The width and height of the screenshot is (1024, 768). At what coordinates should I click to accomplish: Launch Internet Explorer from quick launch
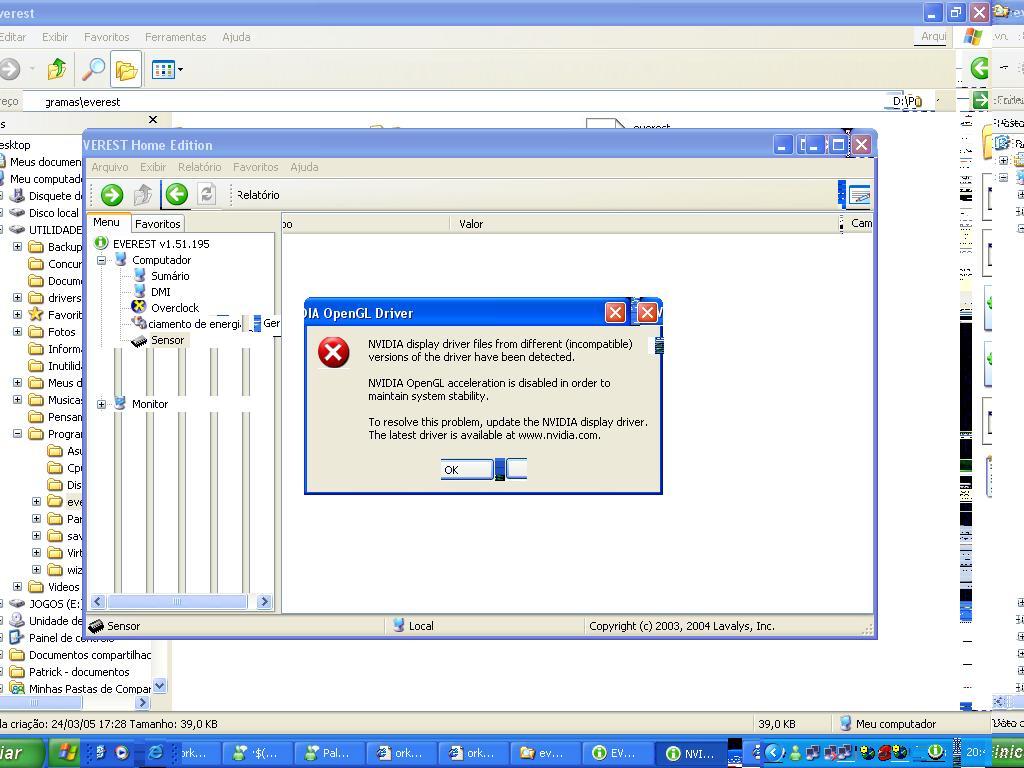[x=155, y=752]
